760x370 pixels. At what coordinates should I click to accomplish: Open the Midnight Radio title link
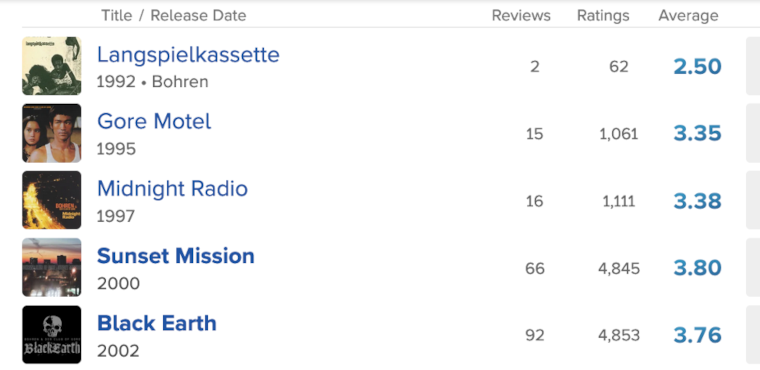tap(172, 189)
